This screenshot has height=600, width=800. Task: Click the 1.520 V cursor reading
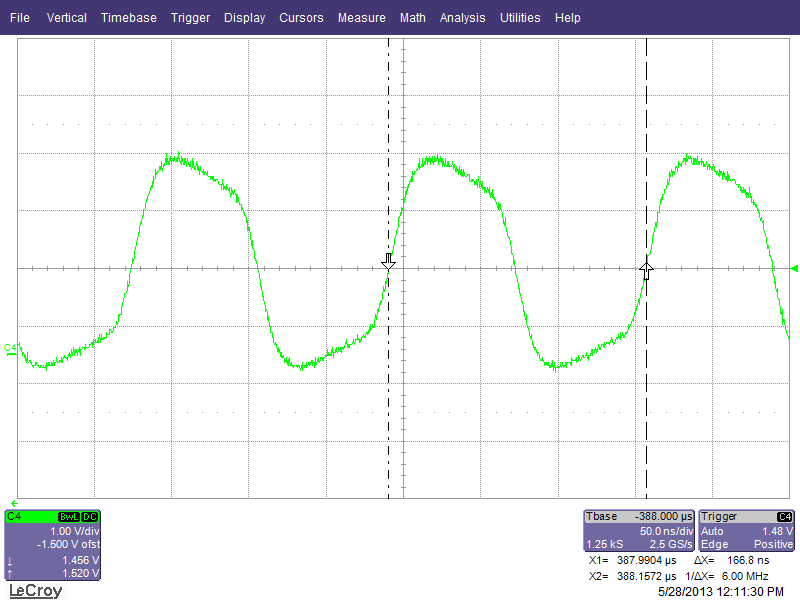point(80,573)
